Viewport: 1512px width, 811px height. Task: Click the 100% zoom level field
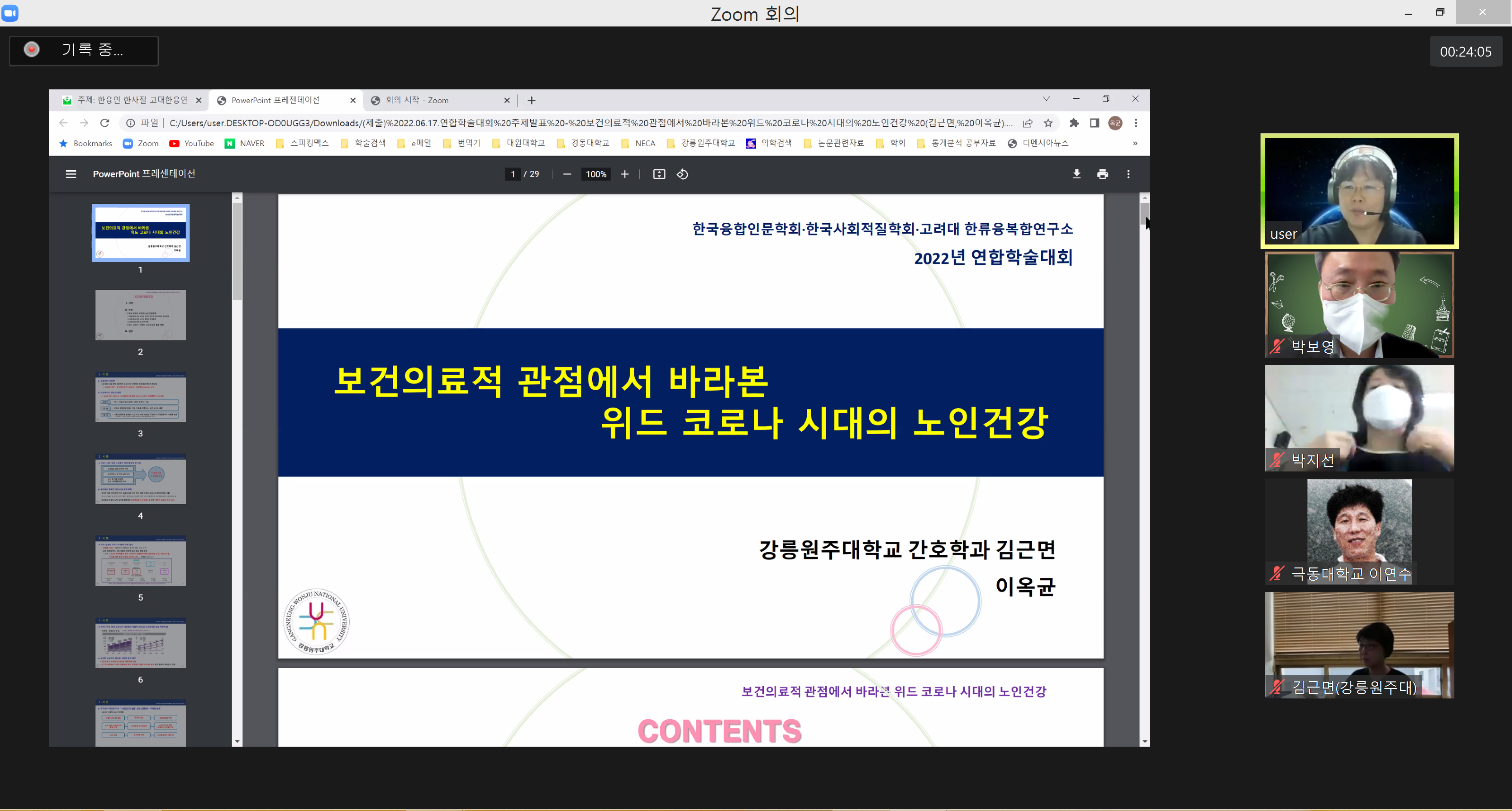596,174
